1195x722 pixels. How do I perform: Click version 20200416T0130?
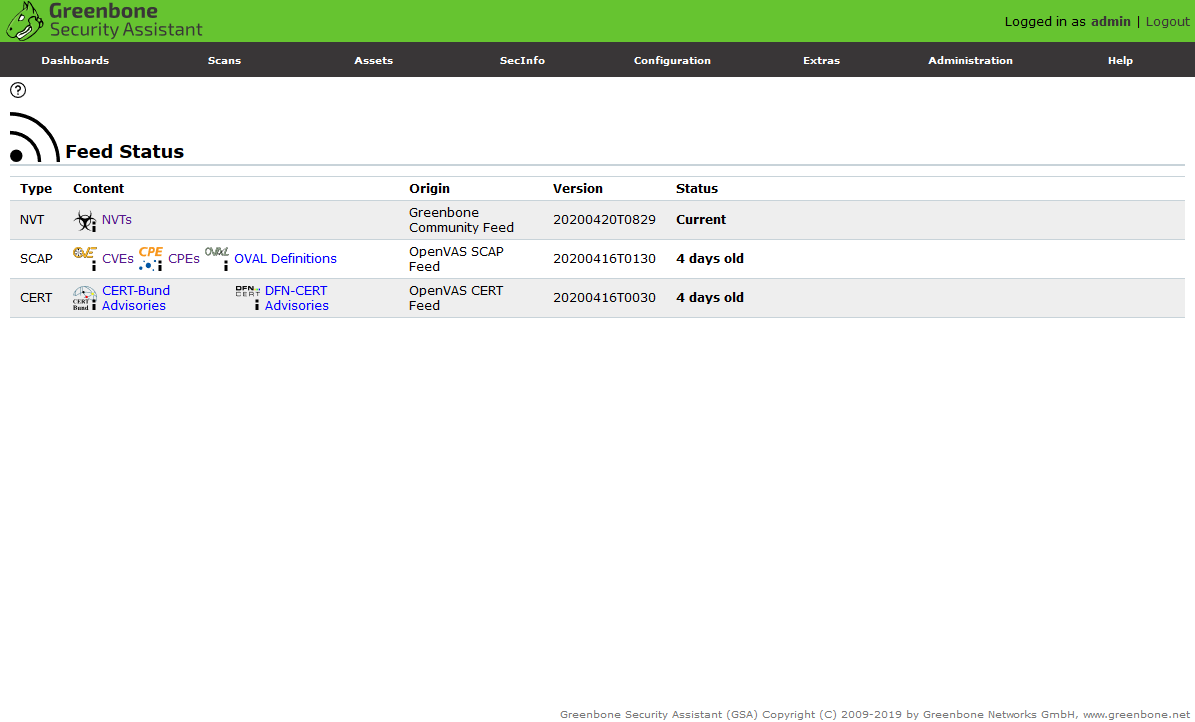(x=604, y=258)
